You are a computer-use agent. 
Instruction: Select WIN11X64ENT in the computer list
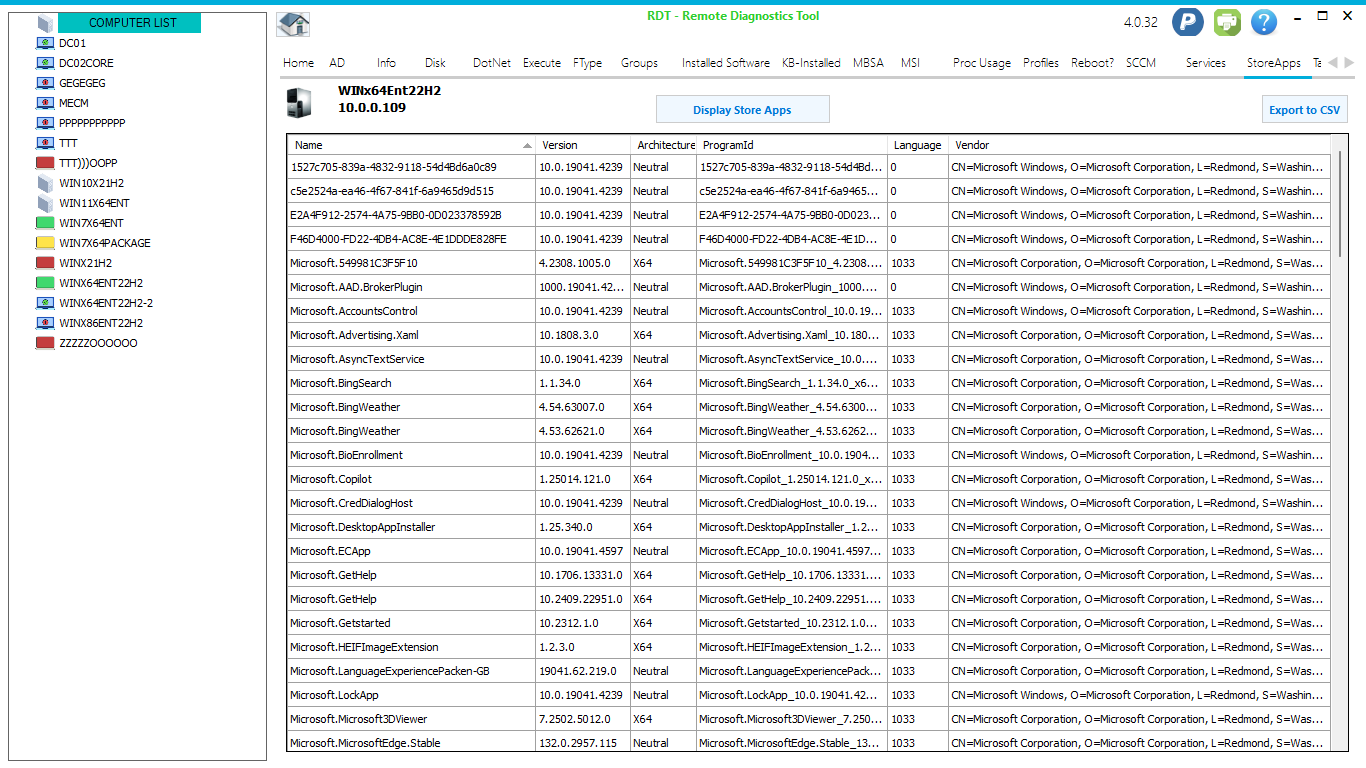[94, 203]
